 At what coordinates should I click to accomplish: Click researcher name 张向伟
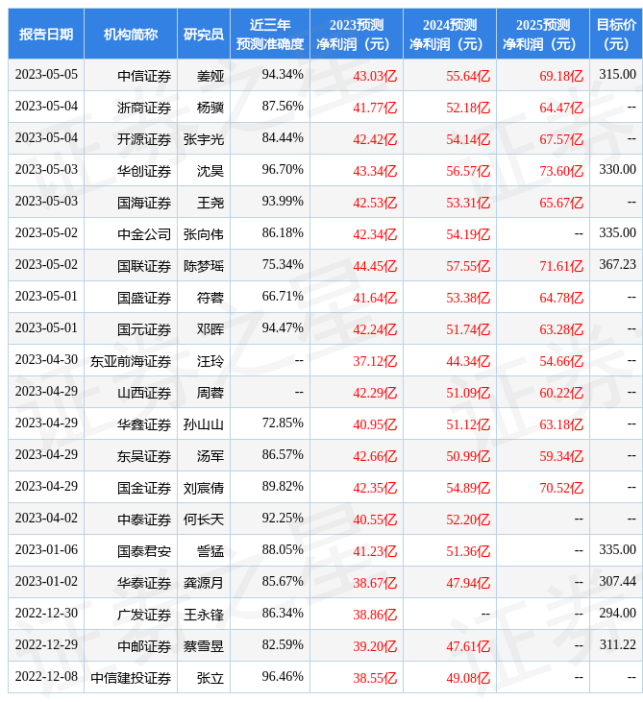coord(203,234)
